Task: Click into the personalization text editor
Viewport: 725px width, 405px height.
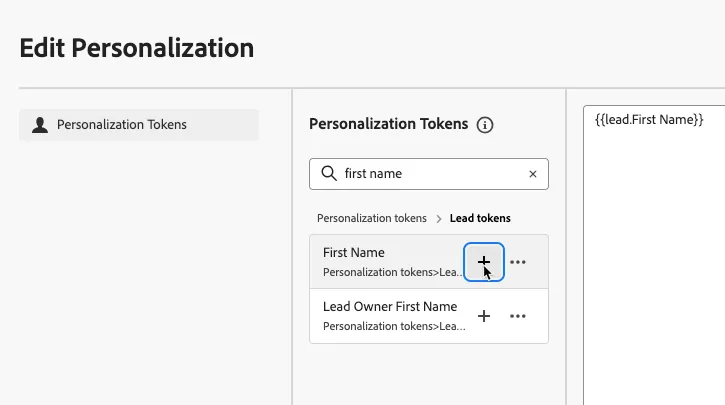Action: (x=654, y=254)
